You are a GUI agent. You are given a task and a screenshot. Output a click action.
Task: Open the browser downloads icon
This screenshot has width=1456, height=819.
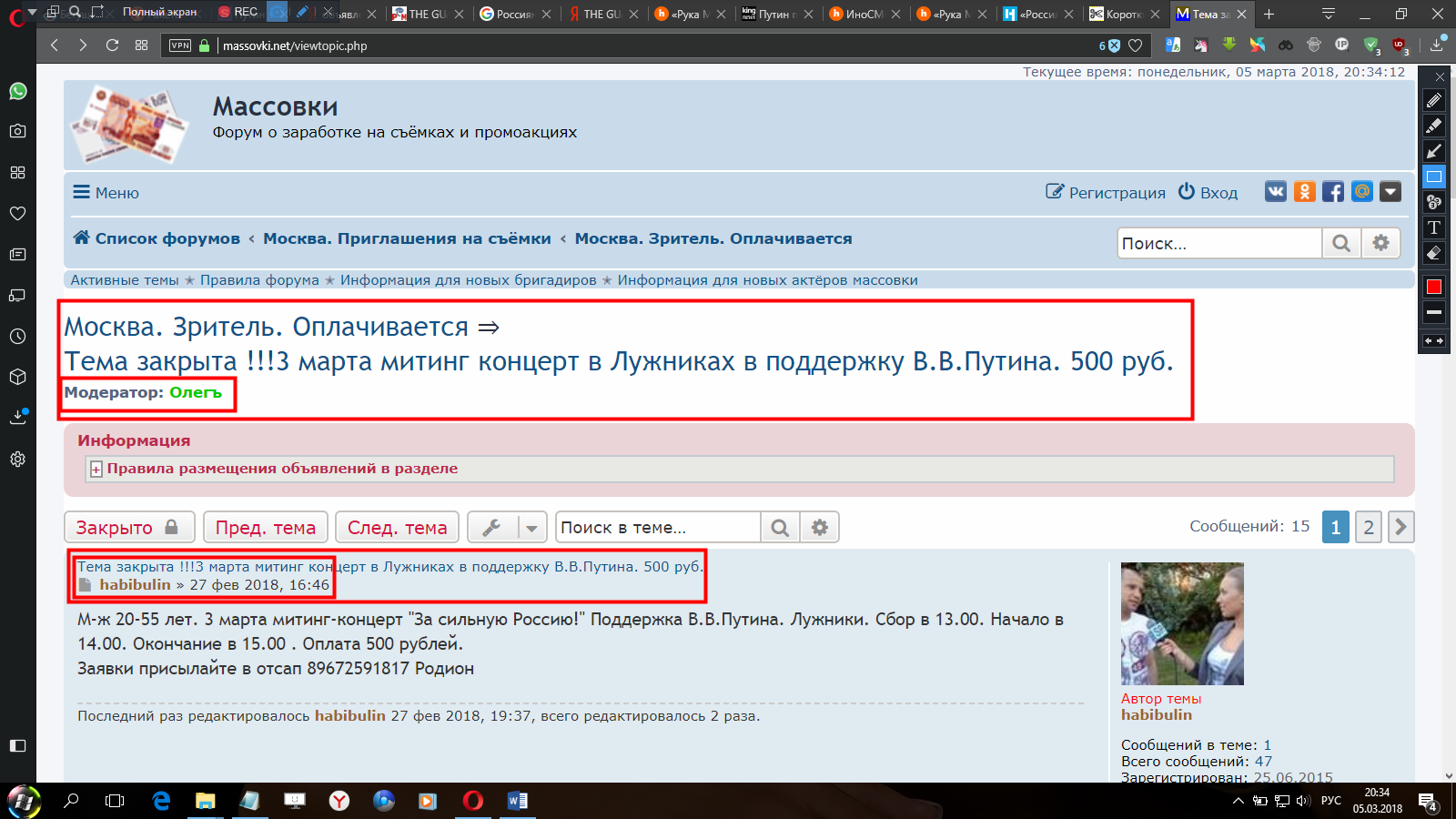[1437, 45]
